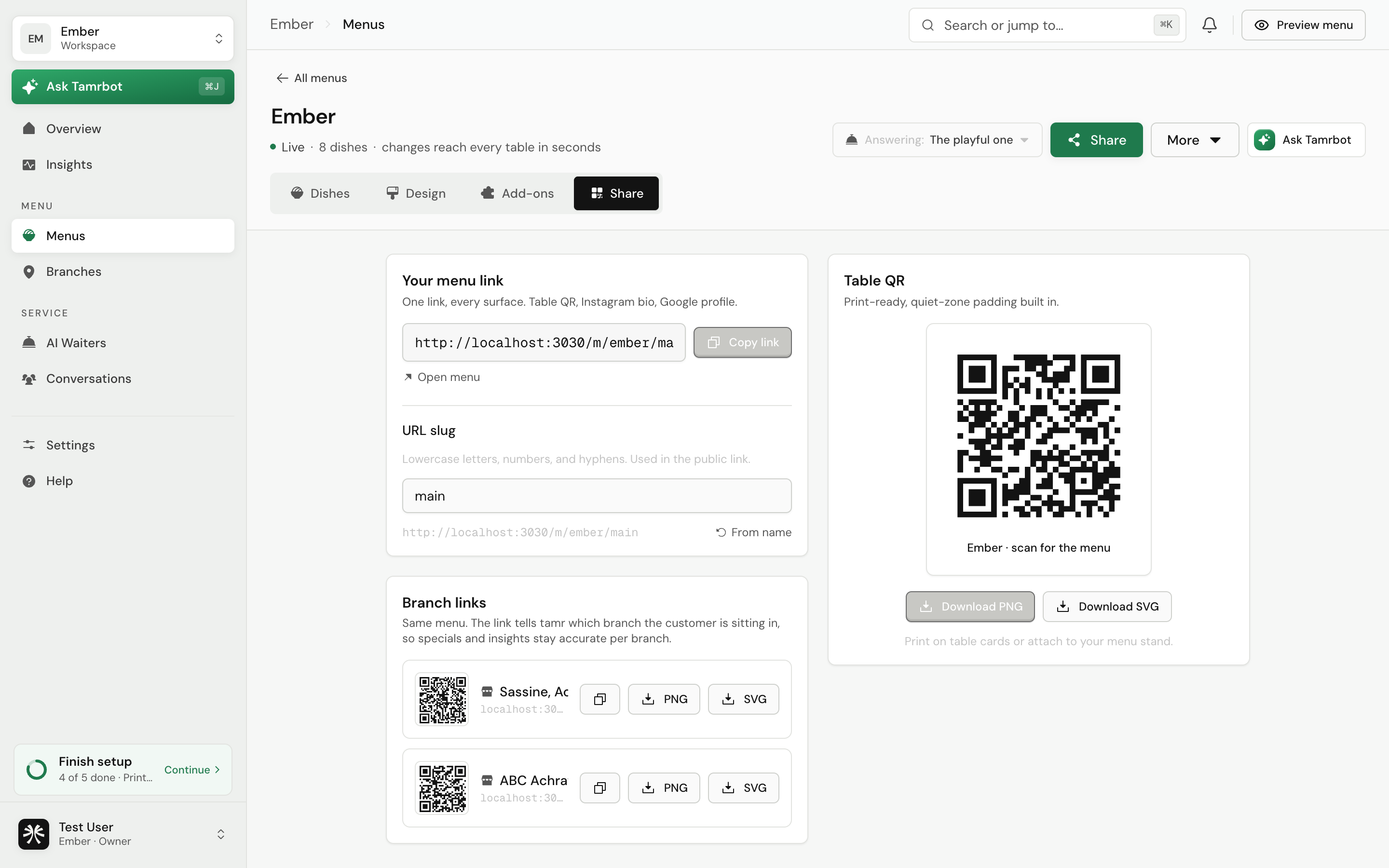Image resolution: width=1389 pixels, height=868 pixels.
Task: Click 'Ember · scan for the menu' caption
Action: [x=1038, y=548]
